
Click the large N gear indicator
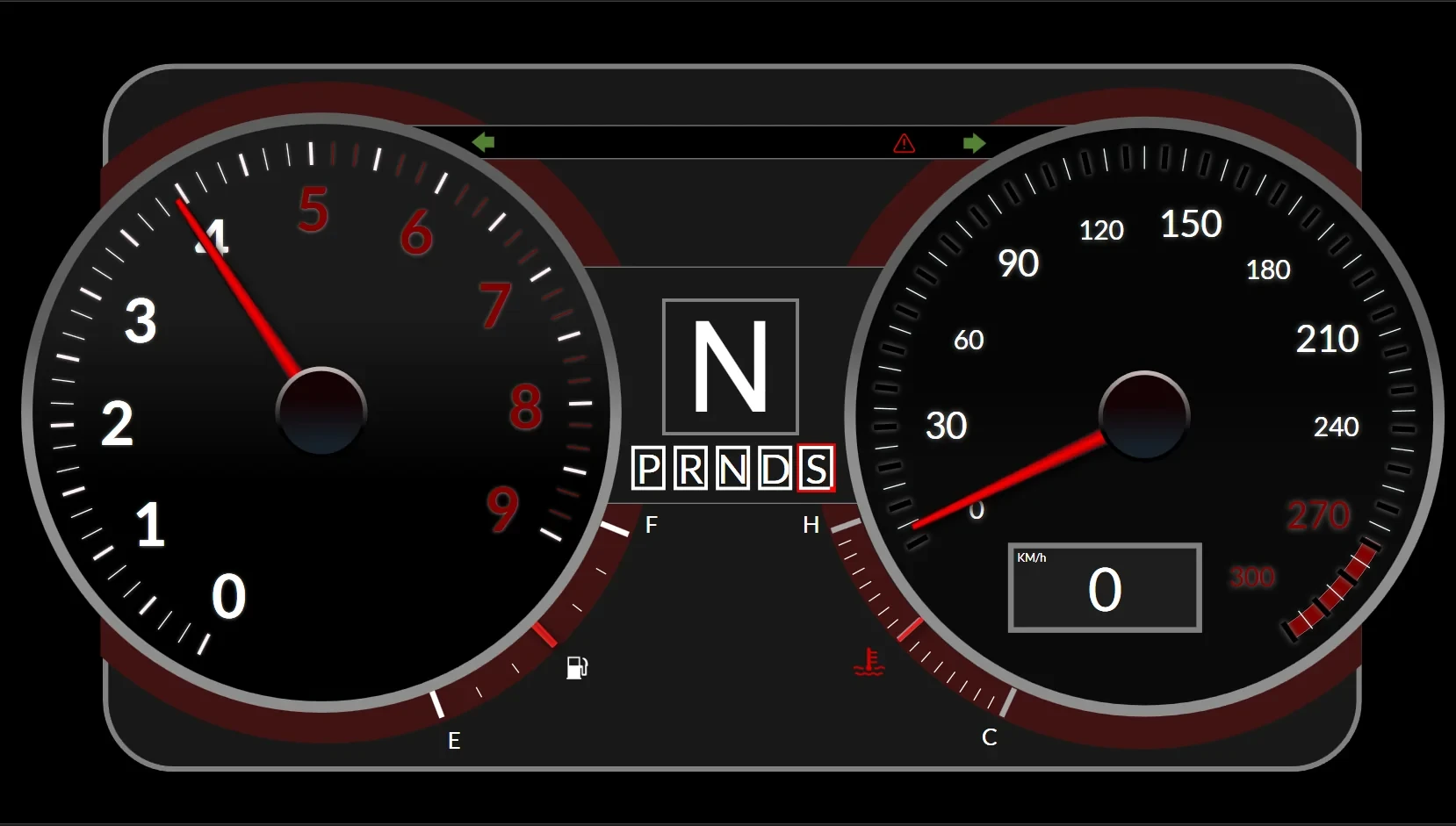730,368
